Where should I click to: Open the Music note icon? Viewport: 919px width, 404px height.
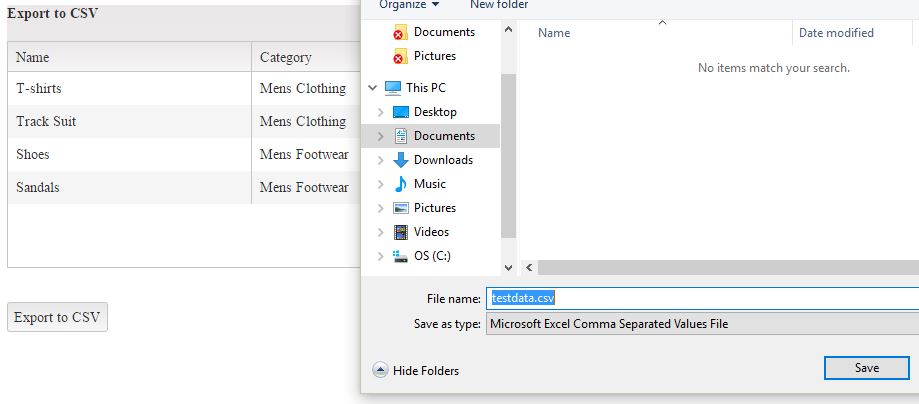coord(401,184)
